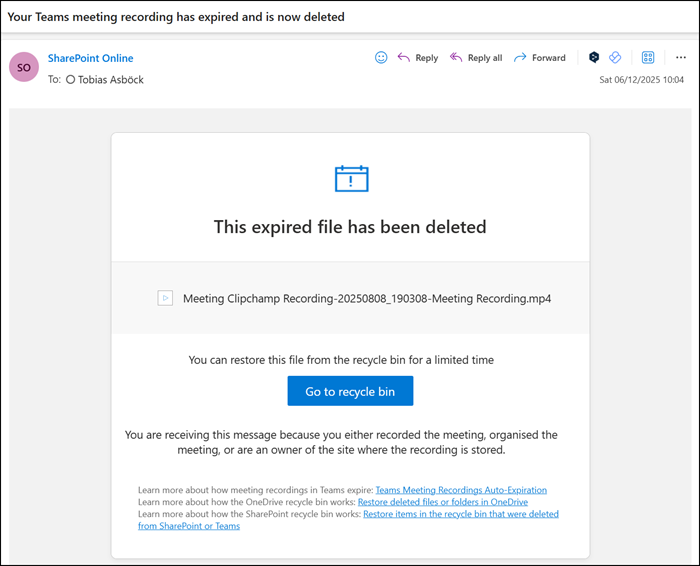Open Teams Meeting Recordings Auto-Expiration link

461,490
